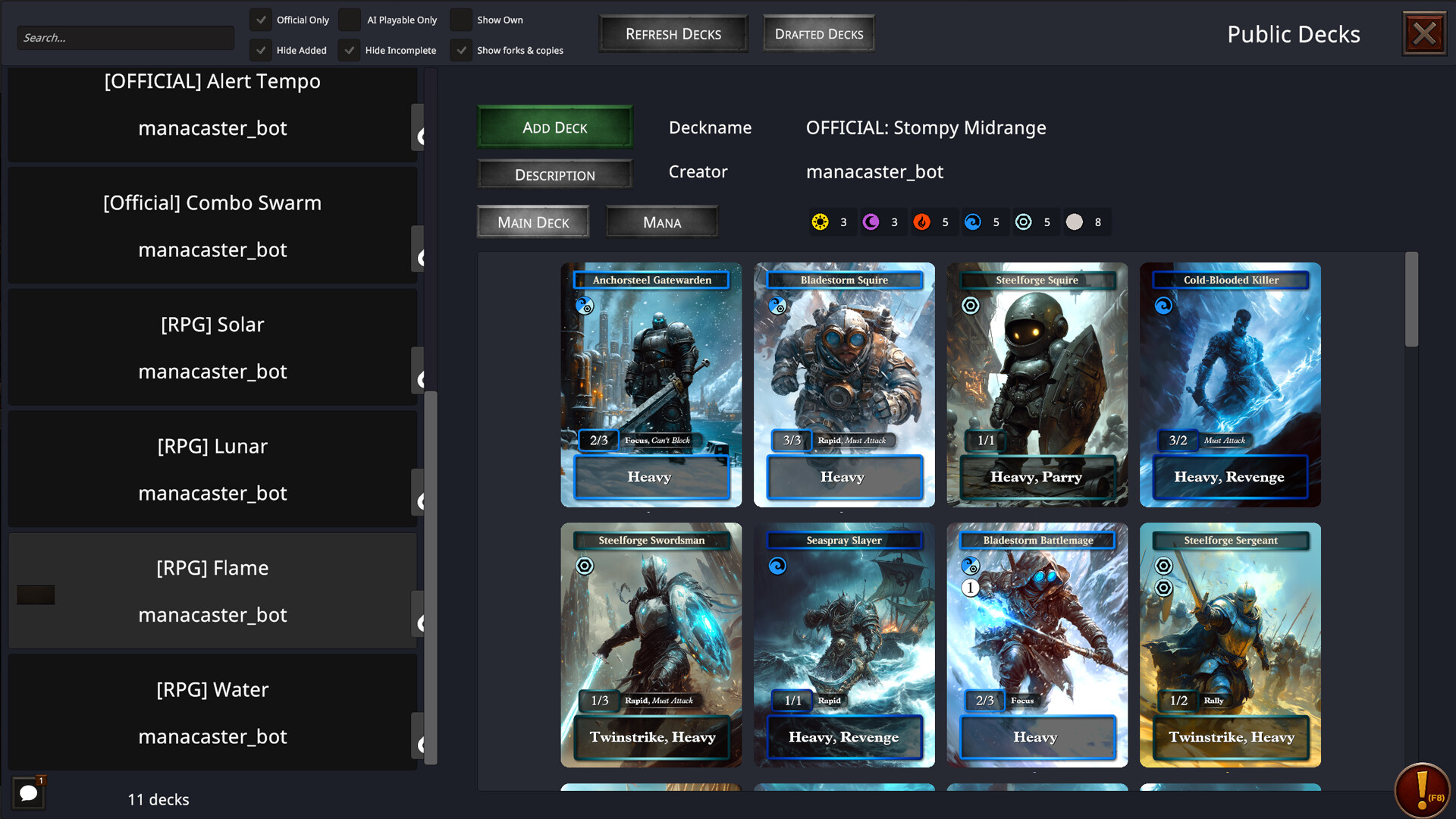Enable the Official Only checkbox
The height and width of the screenshot is (819, 1456).
(261, 20)
